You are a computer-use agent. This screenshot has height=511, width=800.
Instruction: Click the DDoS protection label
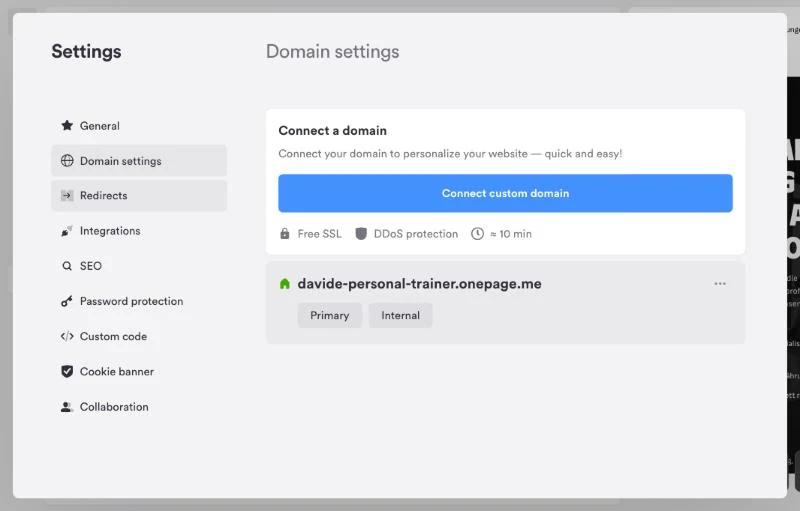tap(416, 234)
